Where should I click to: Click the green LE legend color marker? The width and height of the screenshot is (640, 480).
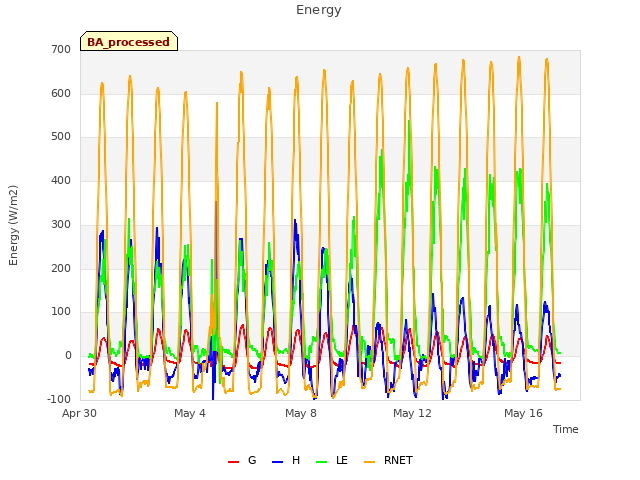click(x=322, y=462)
